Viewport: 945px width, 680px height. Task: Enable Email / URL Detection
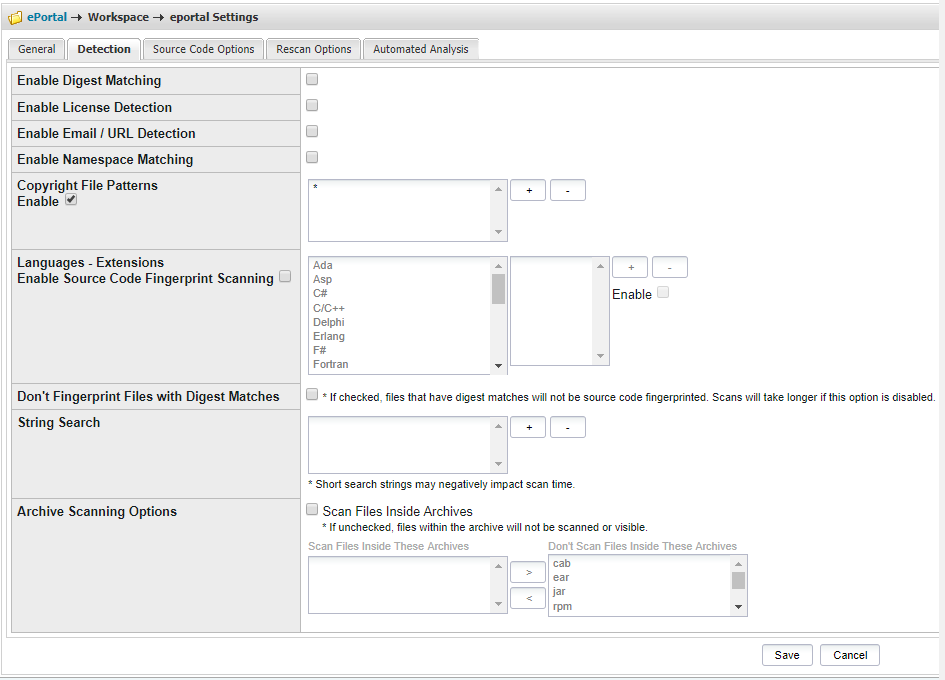coord(311,130)
